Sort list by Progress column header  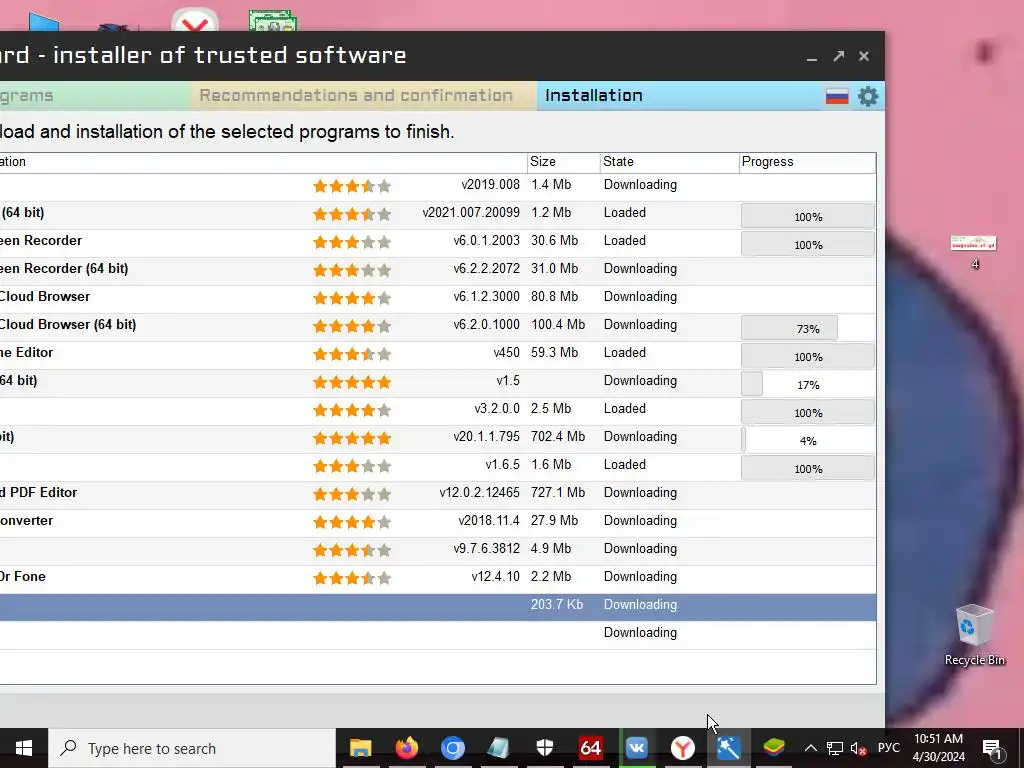pos(807,162)
